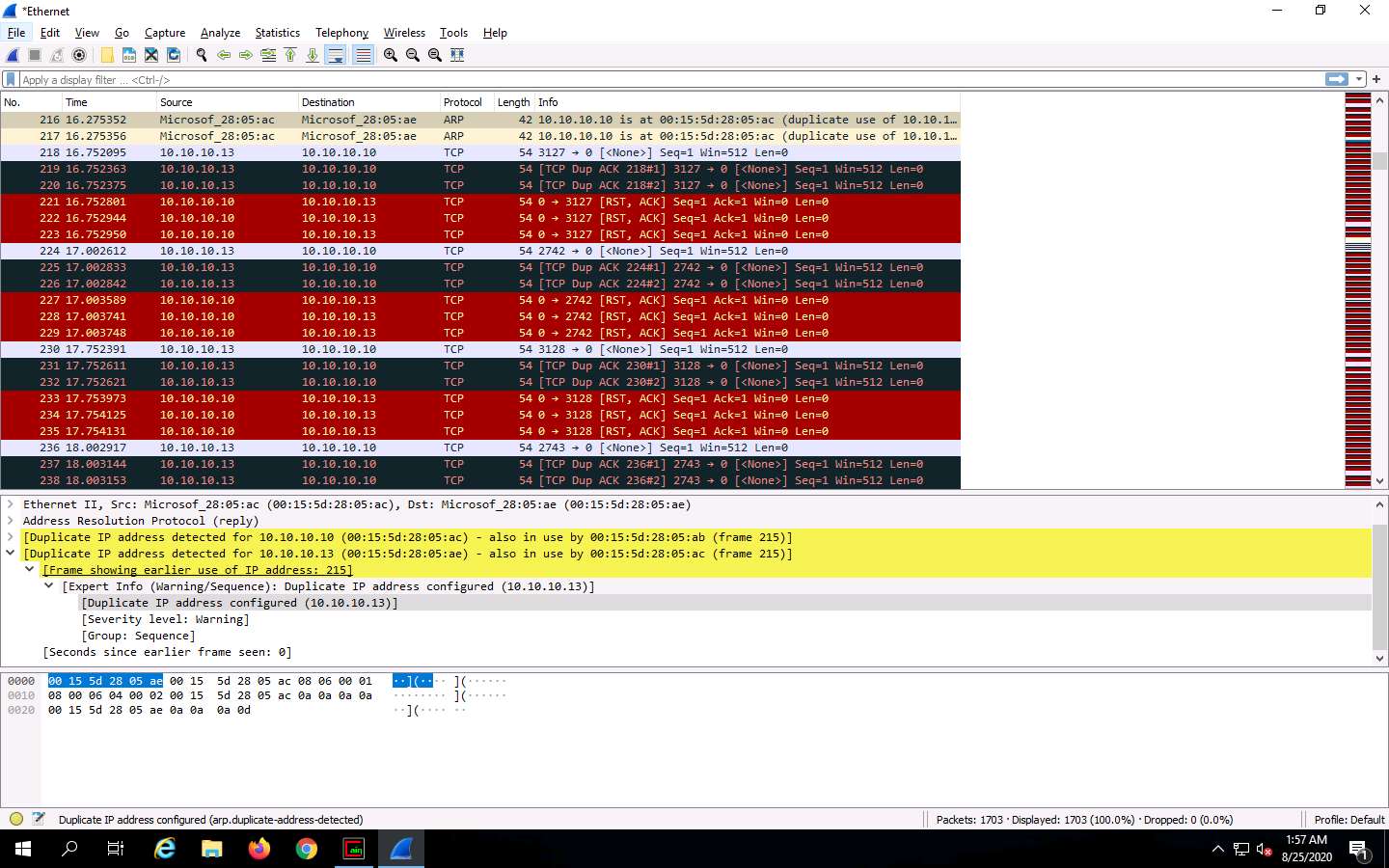Expand duplicate IP 10.10.10.10 detected node
The image size is (1389, 868).
[11, 537]
